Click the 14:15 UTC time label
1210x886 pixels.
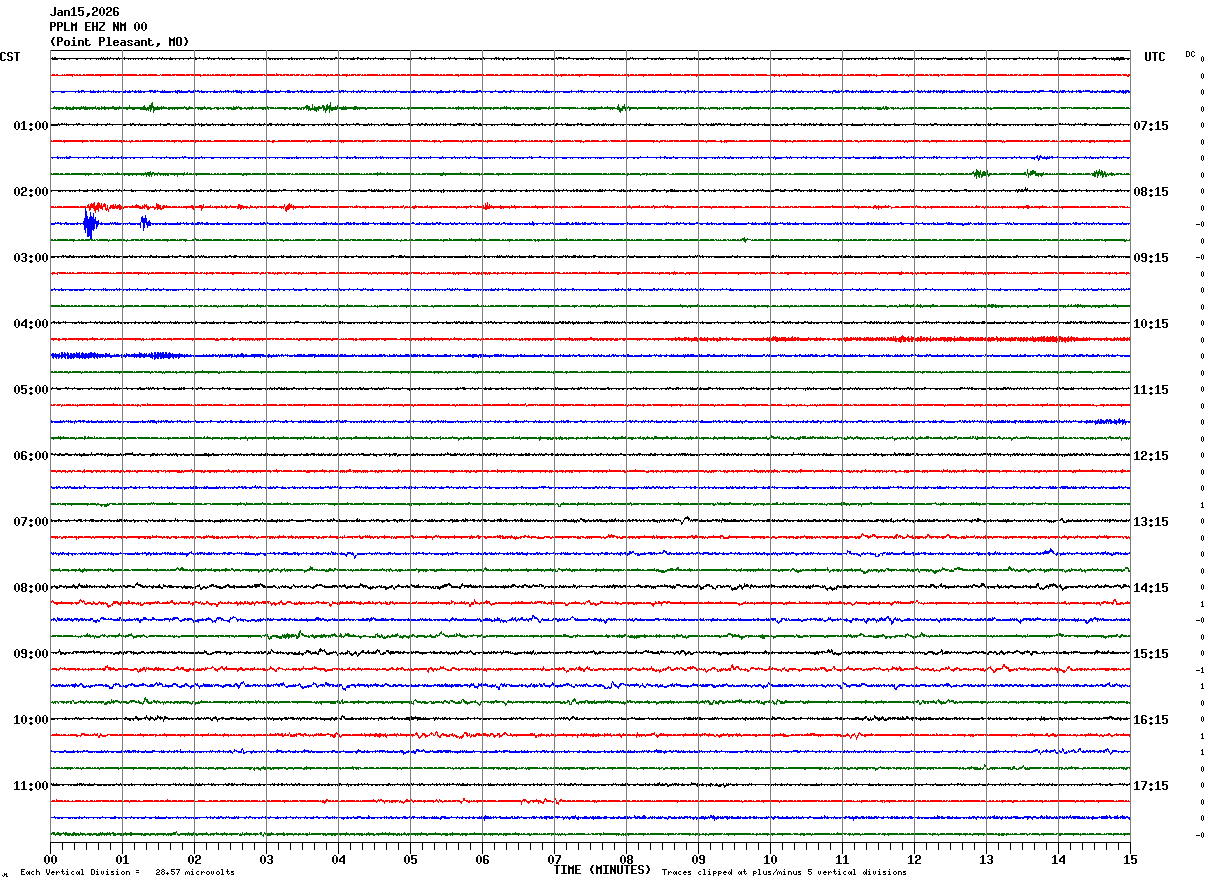tap(1151, 588)
